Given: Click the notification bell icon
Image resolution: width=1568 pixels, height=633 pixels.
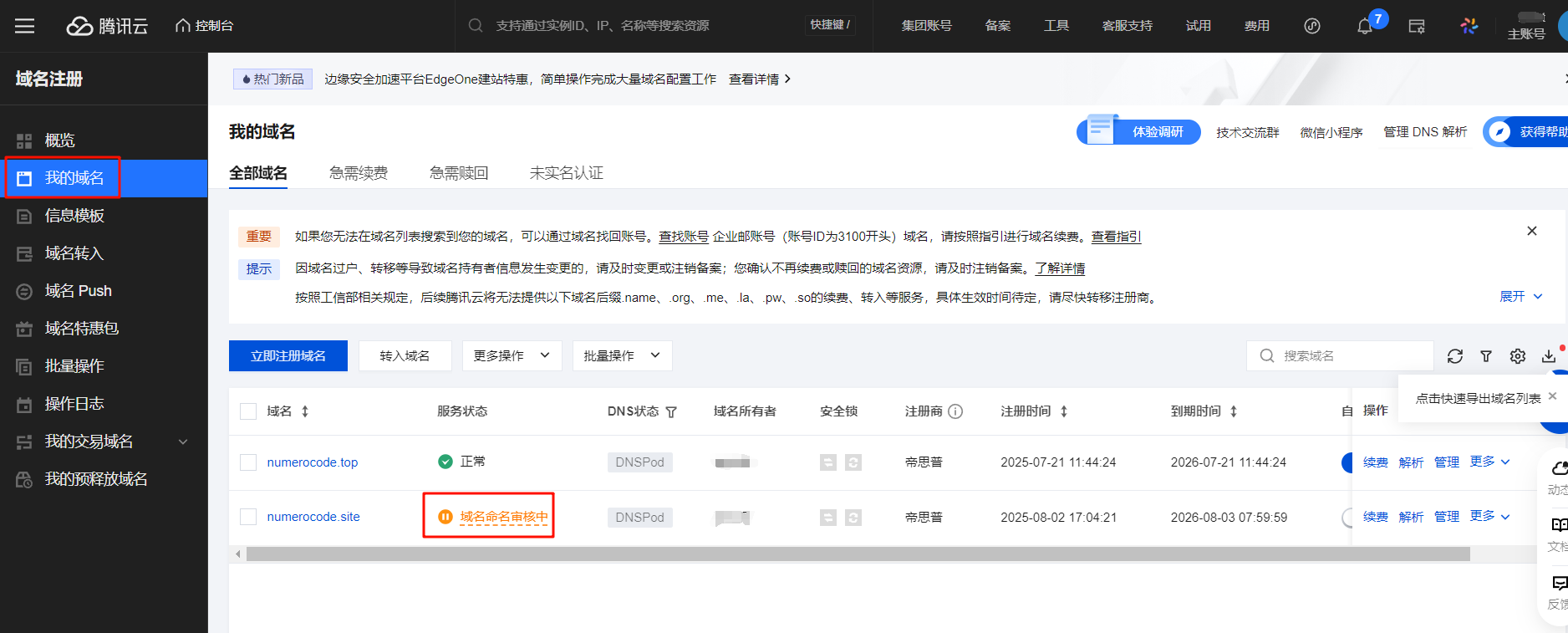Looking at the screenshot, I should pyautogui.click(x=1364, y=26).
